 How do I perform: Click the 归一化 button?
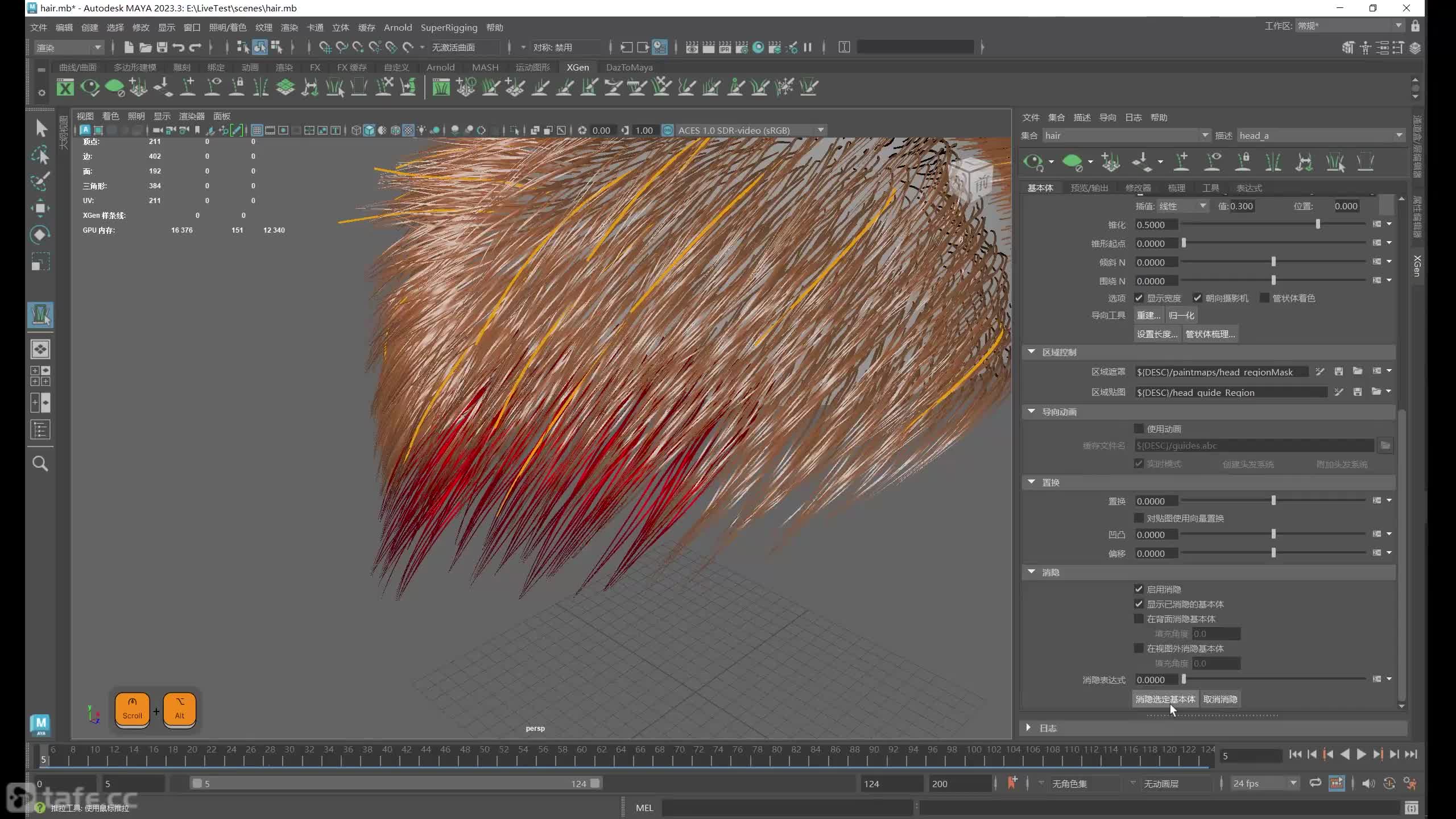tap(1181, 315)
